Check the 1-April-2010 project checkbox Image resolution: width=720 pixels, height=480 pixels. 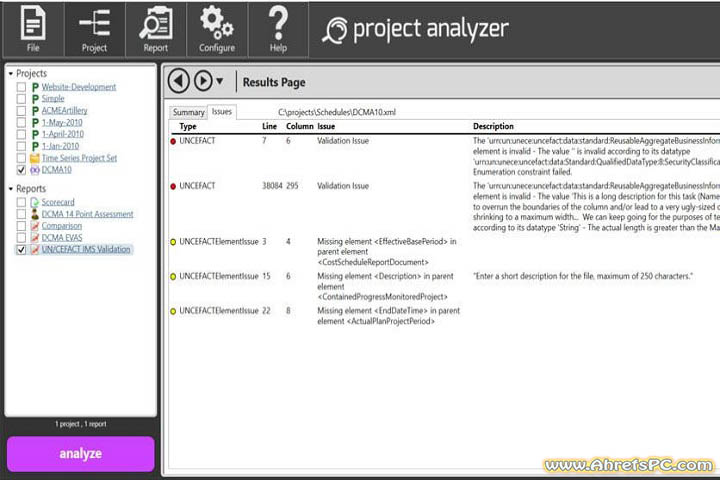coord(21,134)
